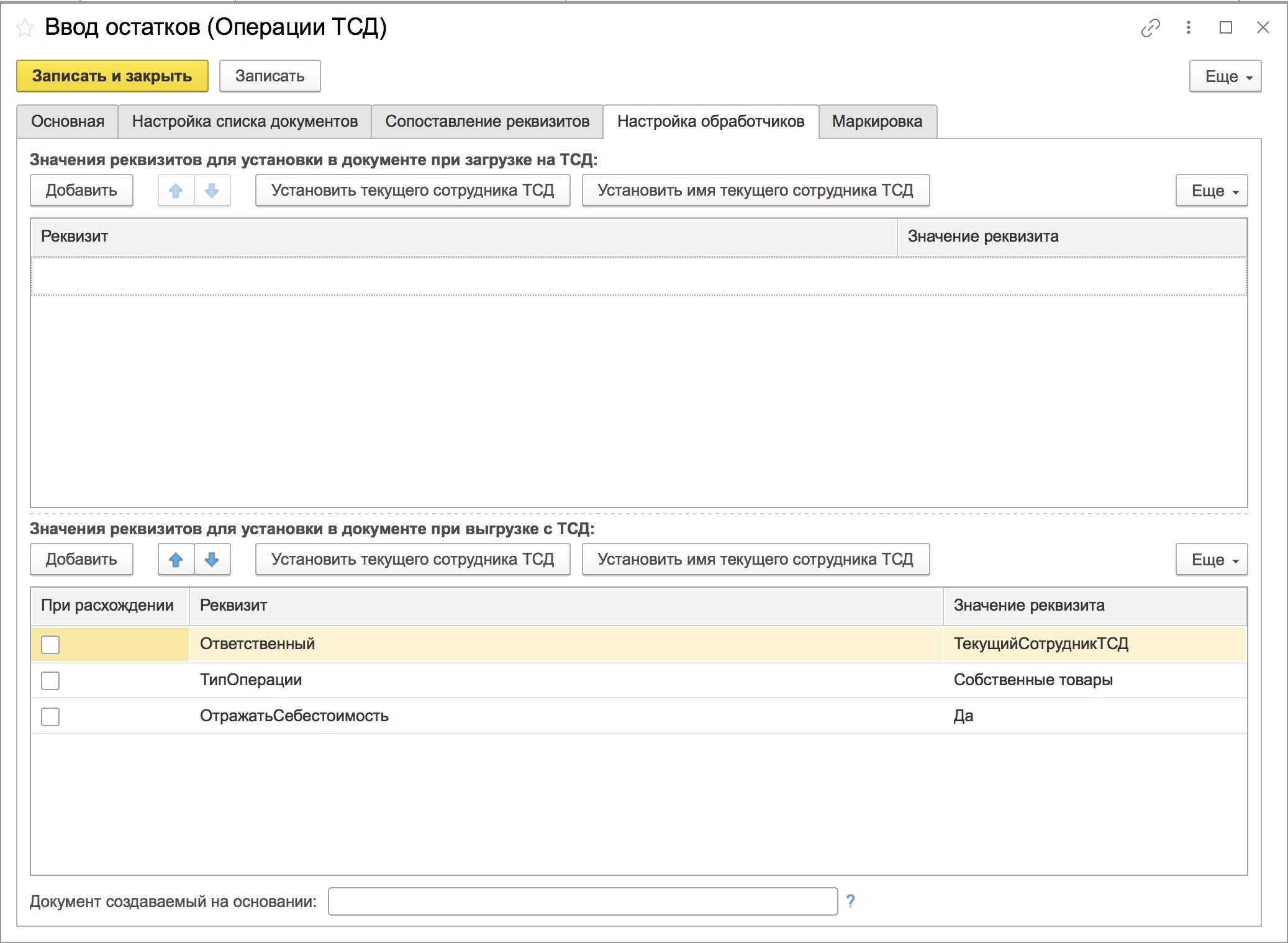Move row up in upload table toolbar
This screenshot has height=943, width=1288.
(176, 191)
